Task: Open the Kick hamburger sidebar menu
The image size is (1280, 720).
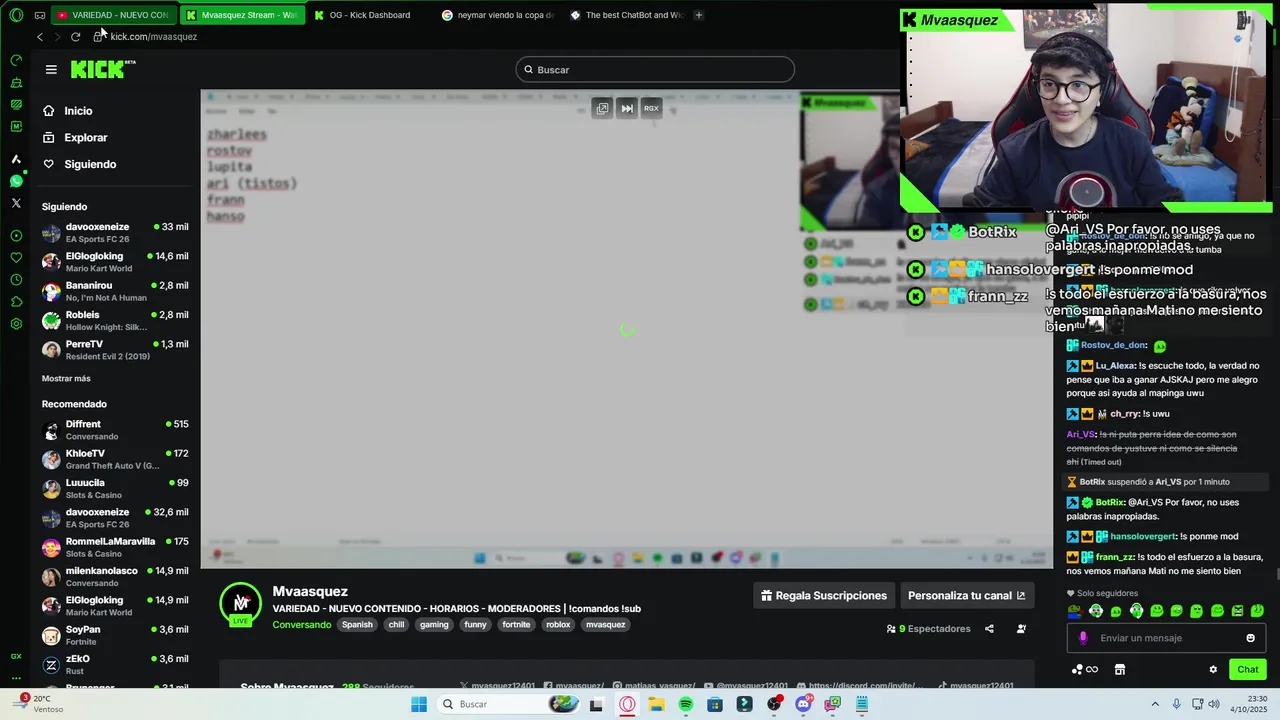Action: (51, 69)
